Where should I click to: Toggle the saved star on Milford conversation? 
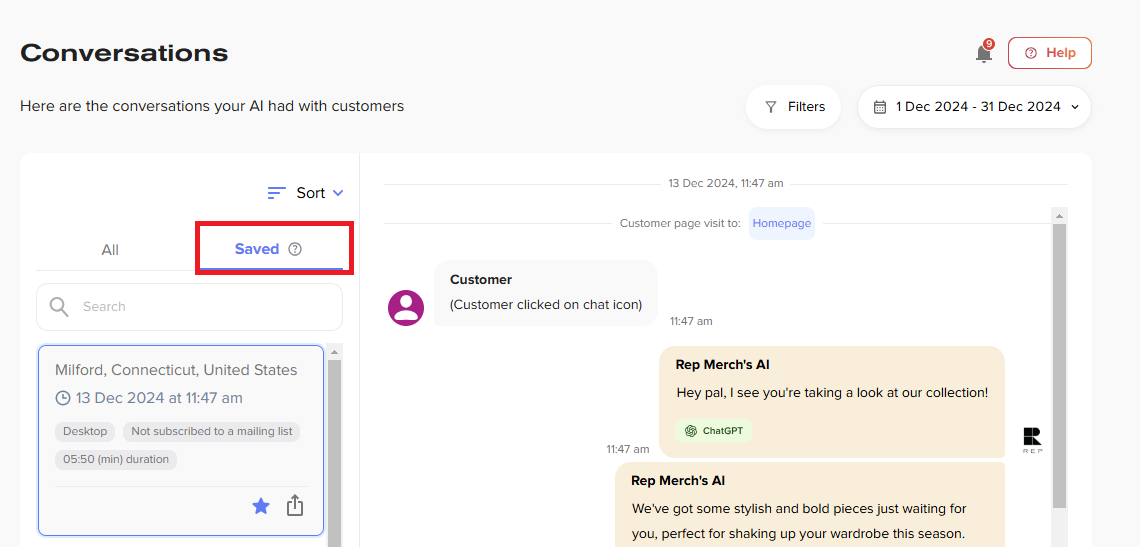[261, 506]
